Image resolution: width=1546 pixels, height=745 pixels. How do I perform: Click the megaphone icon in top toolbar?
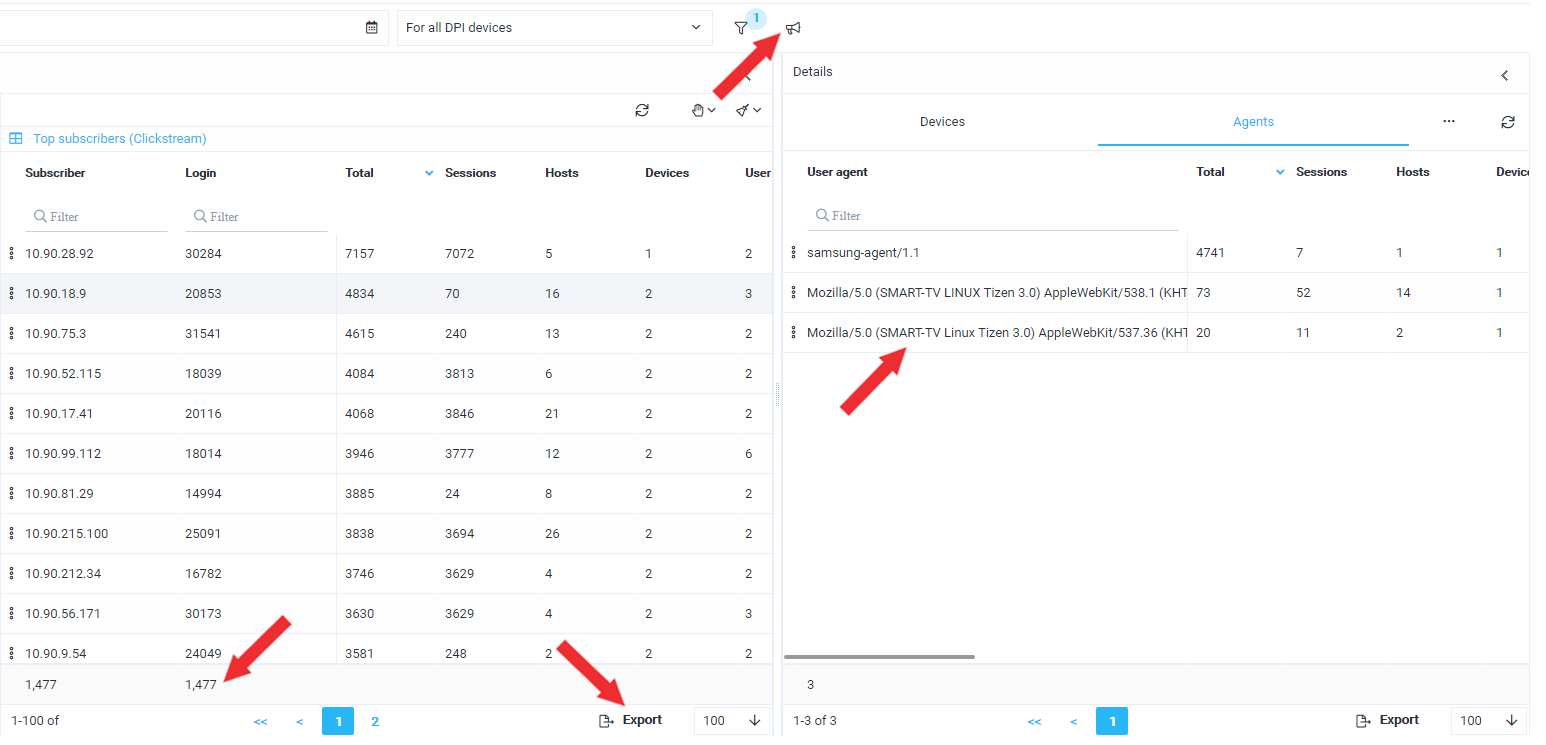point(793,28)
